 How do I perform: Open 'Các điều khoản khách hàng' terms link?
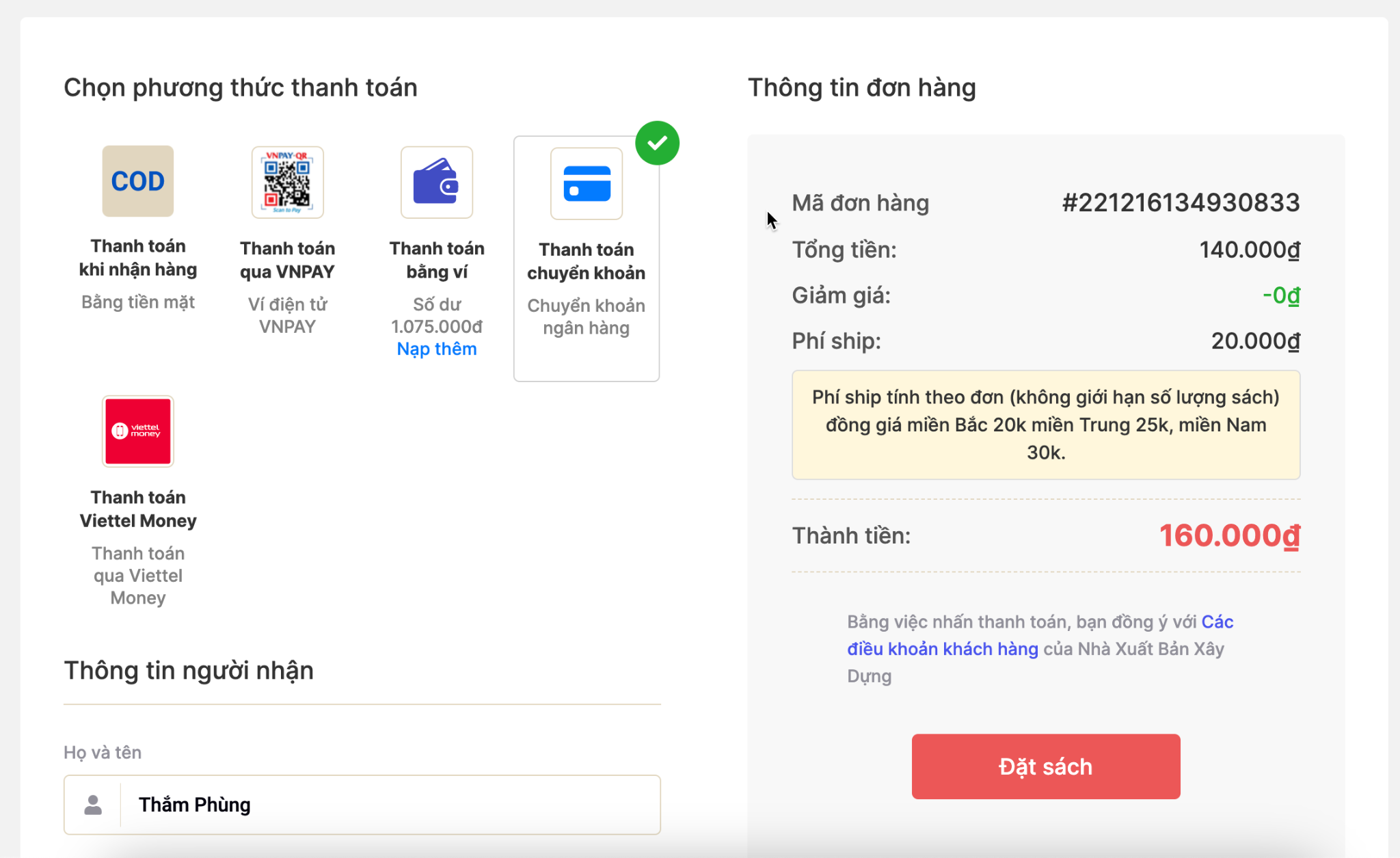(1040, 635)
